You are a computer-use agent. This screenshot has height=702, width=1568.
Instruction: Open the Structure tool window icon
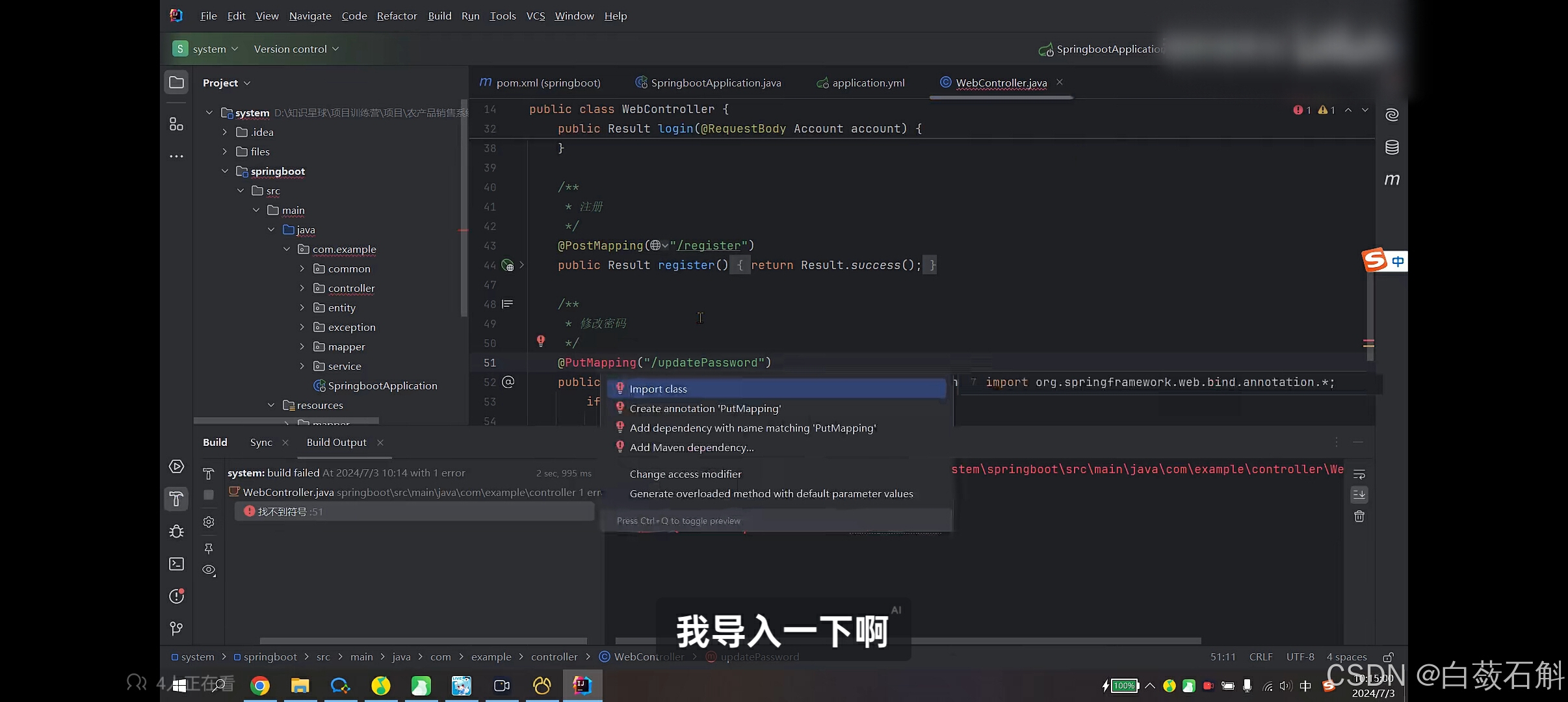click(x=176, y=123)
